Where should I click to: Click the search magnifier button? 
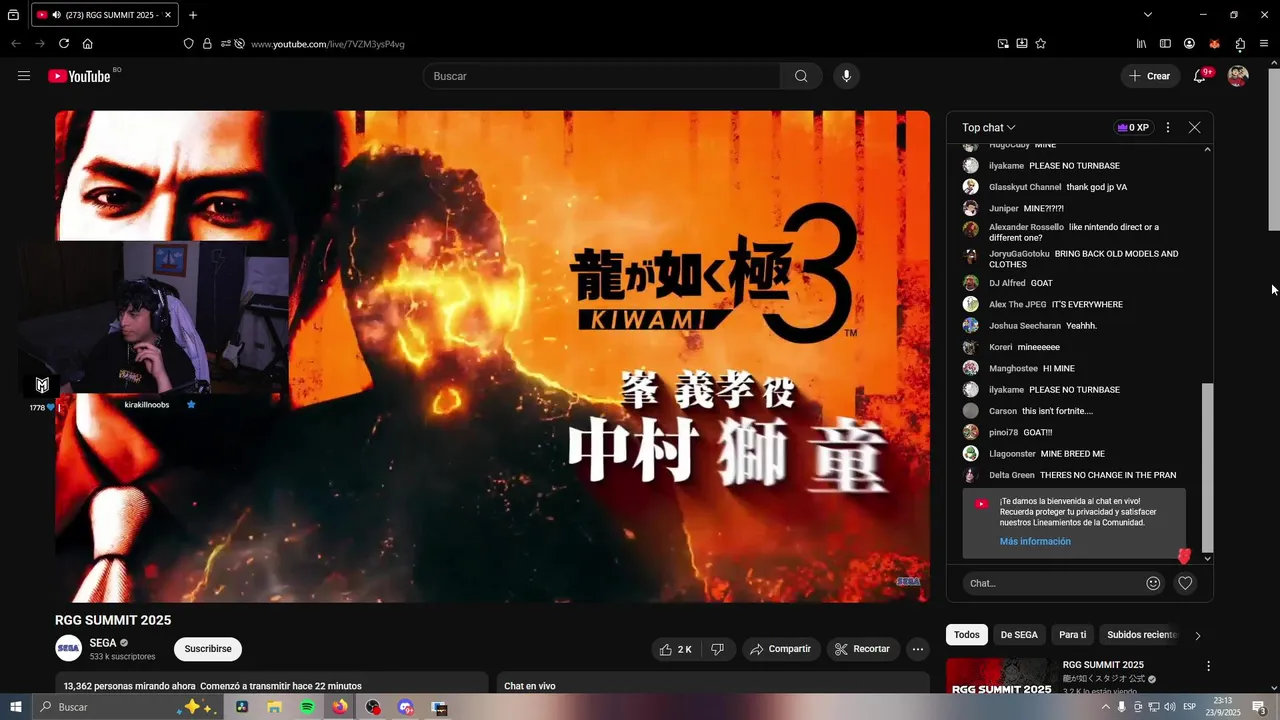[x=801, y=76]
